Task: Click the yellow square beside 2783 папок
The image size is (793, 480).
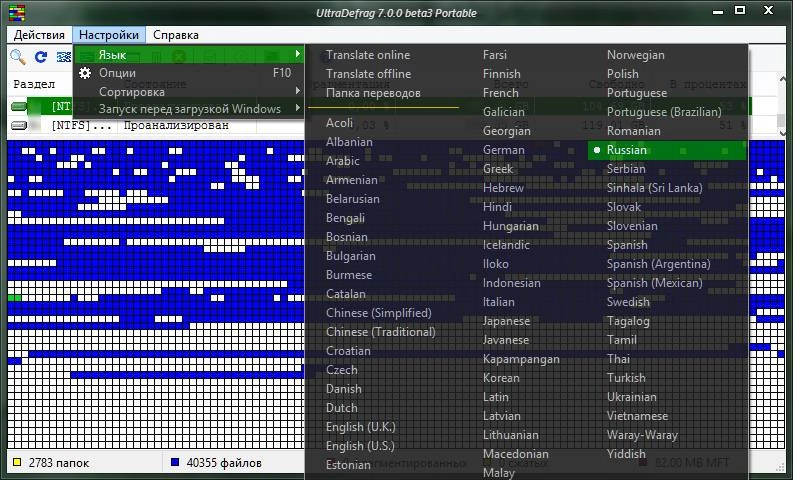Action: click(x=17, y=462)
